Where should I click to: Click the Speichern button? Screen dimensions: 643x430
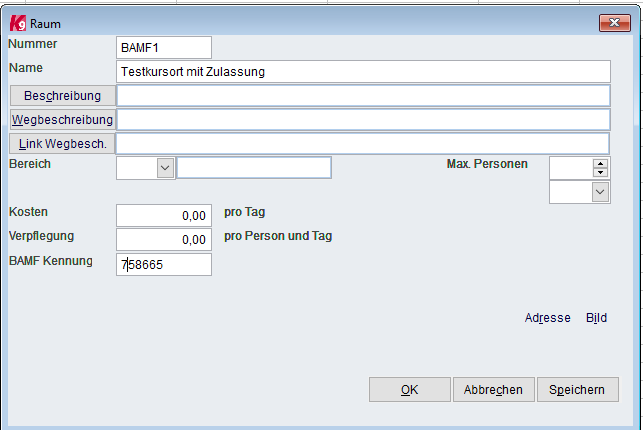pyautogui.click(x=577, y=389)
